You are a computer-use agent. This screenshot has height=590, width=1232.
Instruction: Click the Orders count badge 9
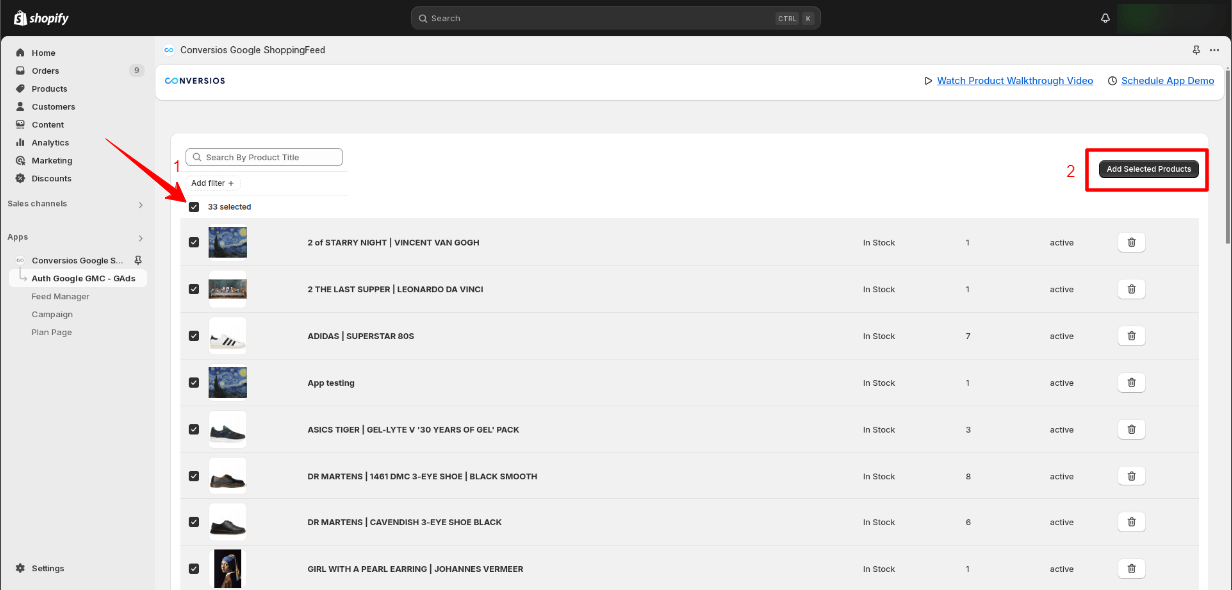(x=136, y=71)
